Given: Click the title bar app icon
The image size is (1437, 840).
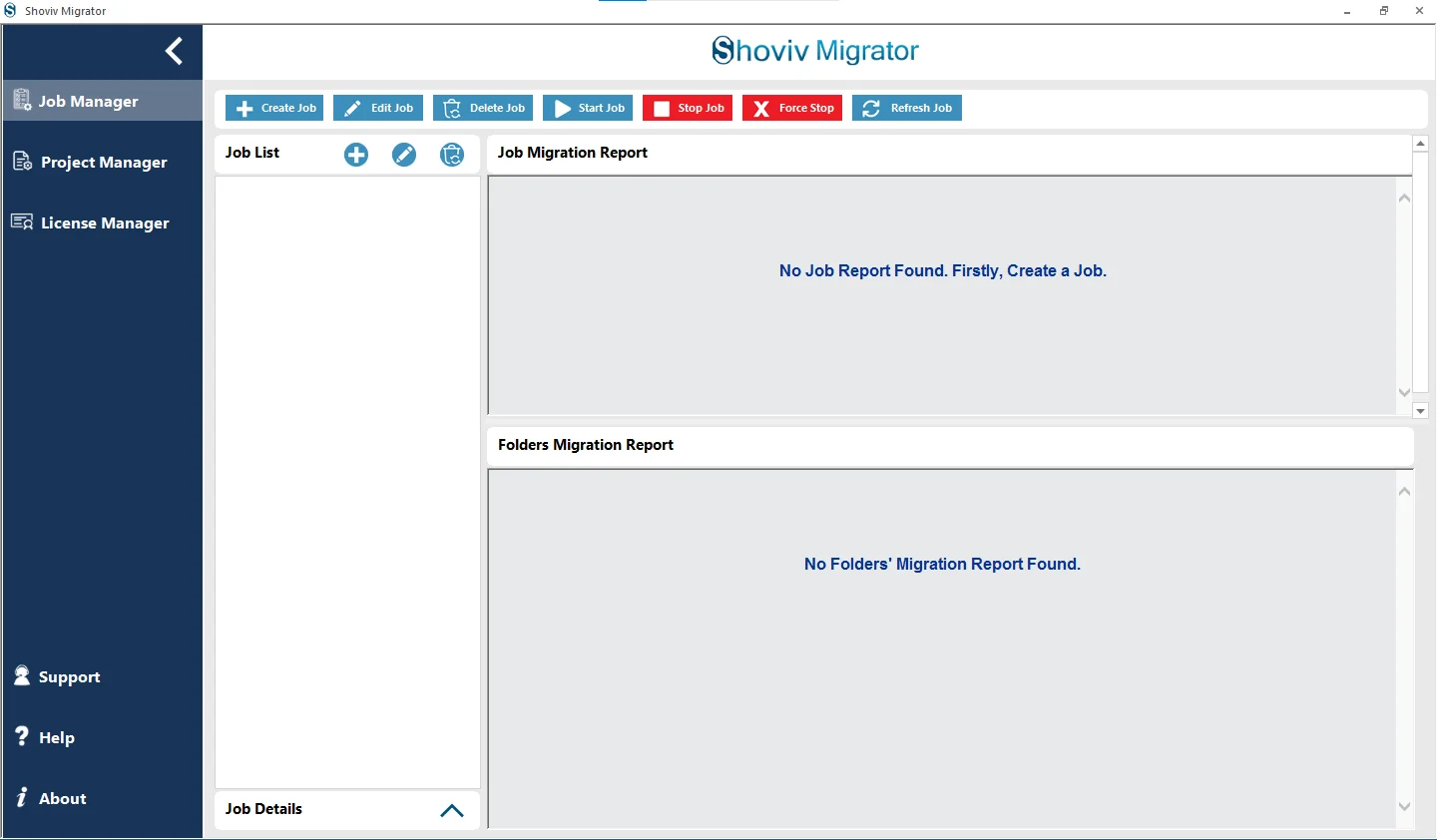Looking at the screenshot, I should click(x=10, y=11).
